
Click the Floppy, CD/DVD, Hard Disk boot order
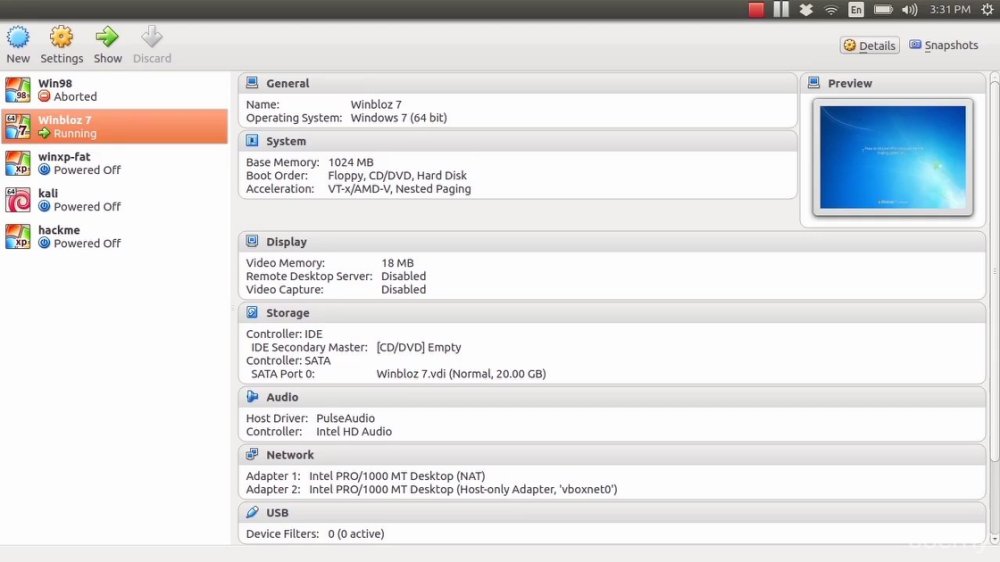(397, 175)
